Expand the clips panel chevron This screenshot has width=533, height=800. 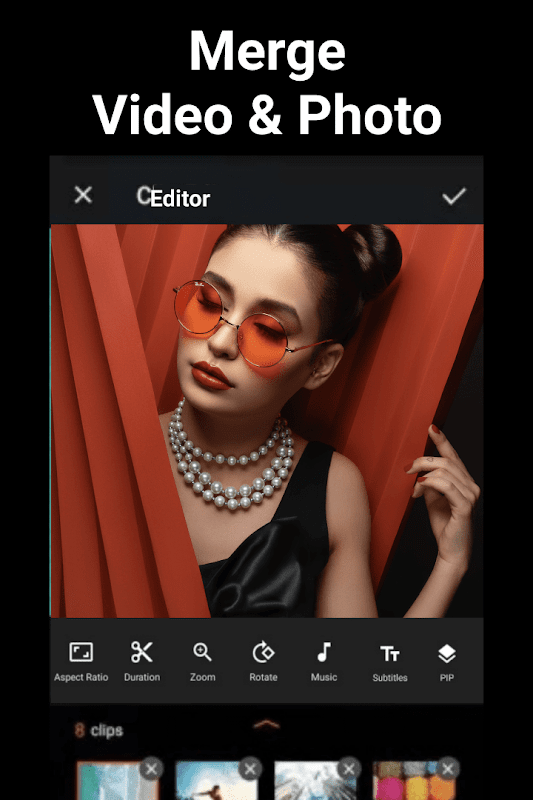point(266,724)
